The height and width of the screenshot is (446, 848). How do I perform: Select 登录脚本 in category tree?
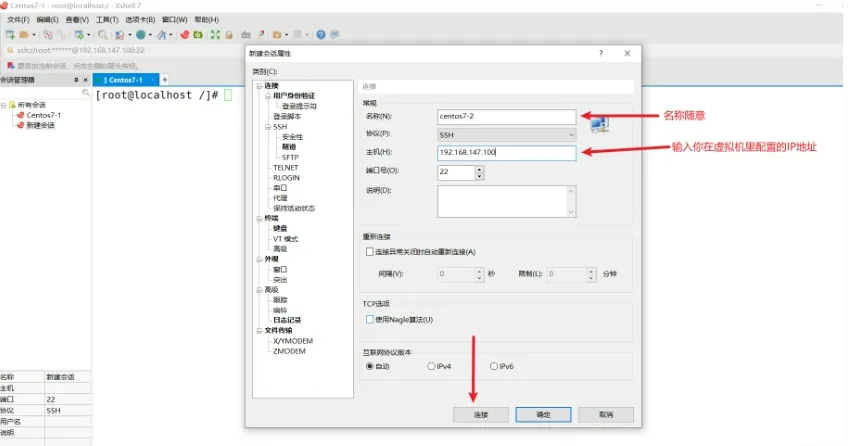(x=287, y=116)
